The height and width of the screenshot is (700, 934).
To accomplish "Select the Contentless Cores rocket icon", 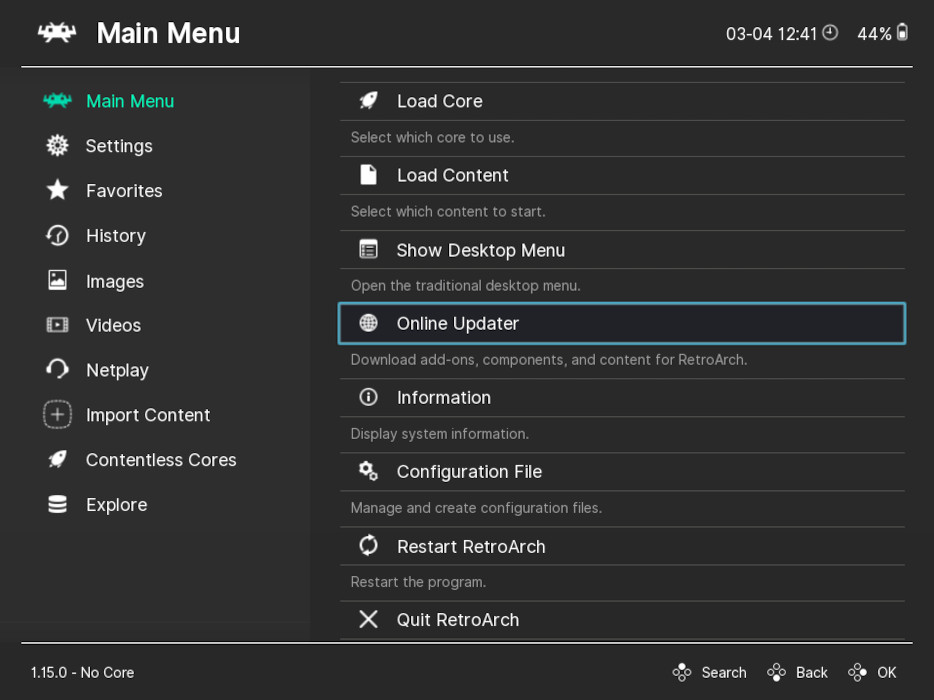I will (57, 459).
